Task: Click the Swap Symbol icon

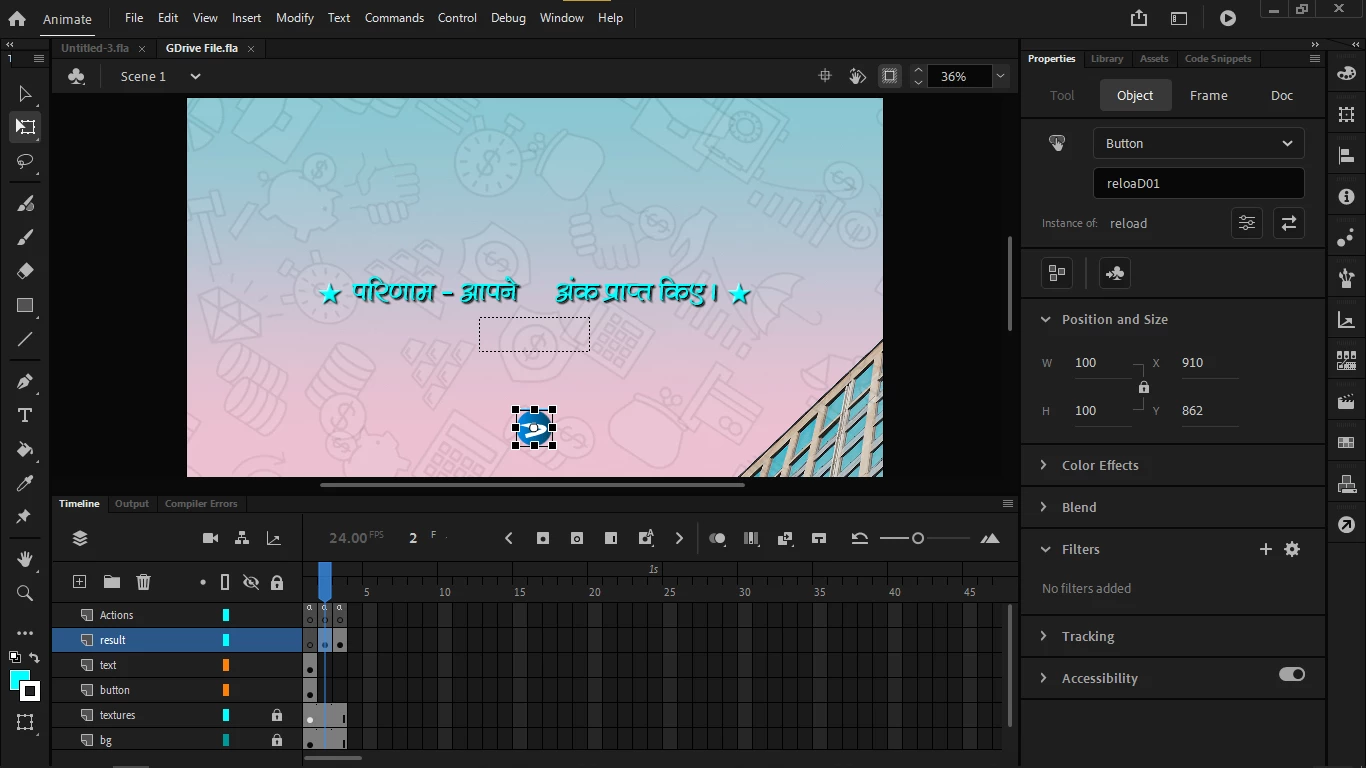Action: [1288, 223]
